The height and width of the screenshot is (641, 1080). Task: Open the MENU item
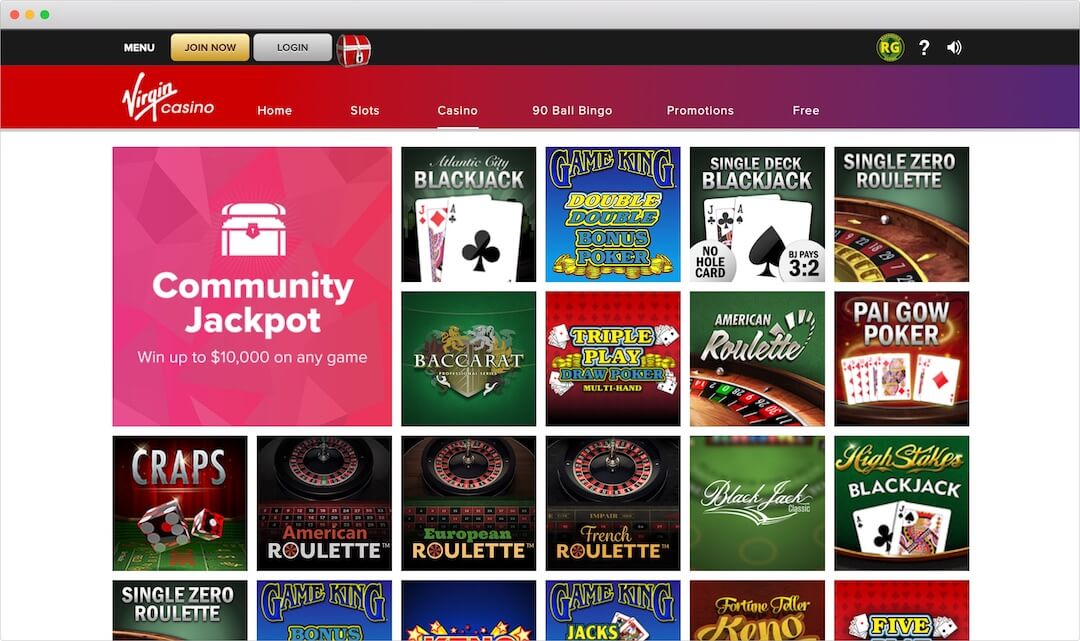click(139, 48)
